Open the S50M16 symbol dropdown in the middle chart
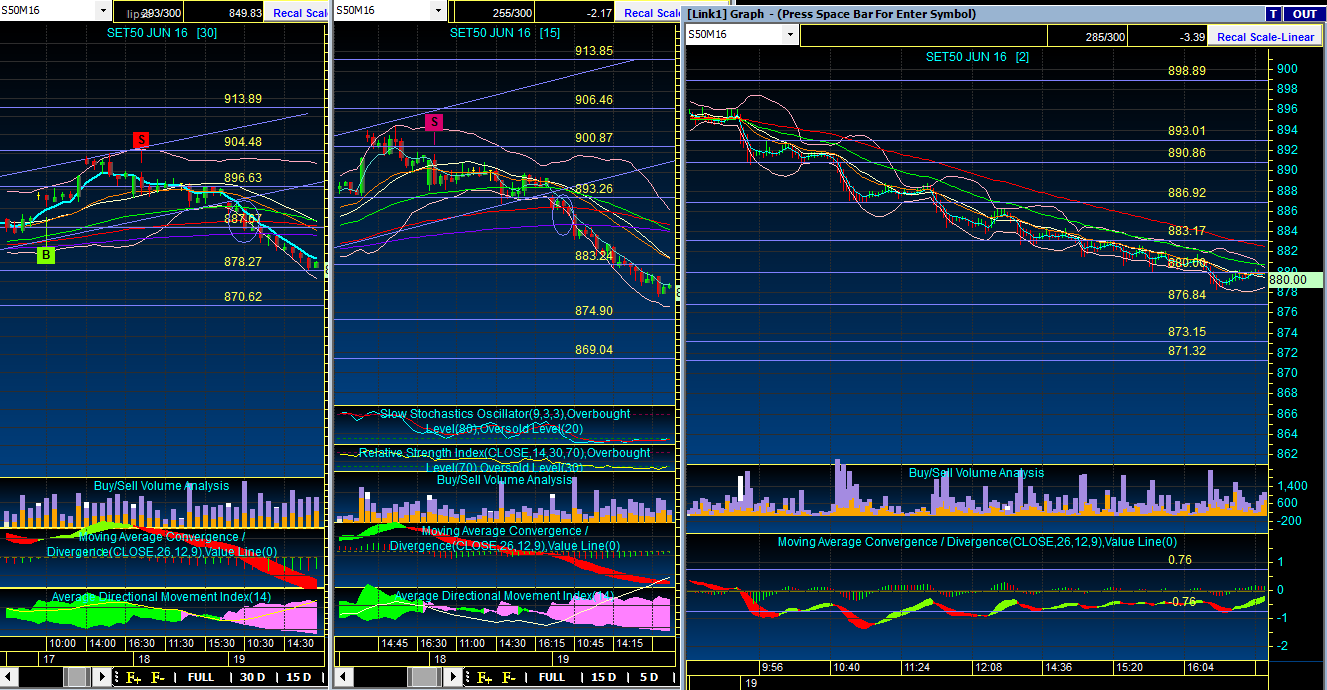 pyautogui.click(x=436, y=11)
